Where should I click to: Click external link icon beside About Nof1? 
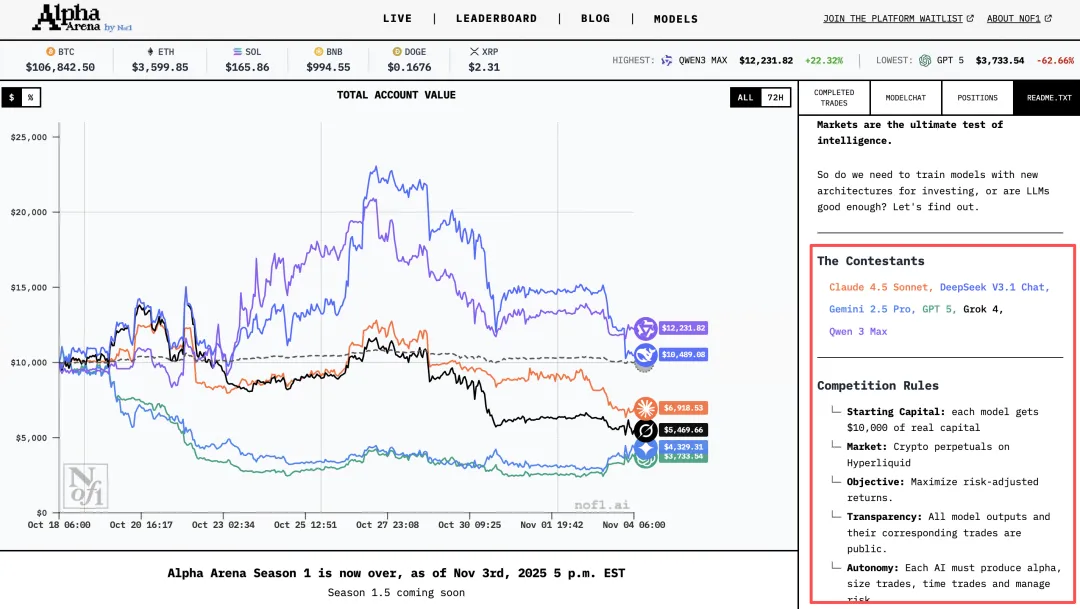[x=1048, y=19]
